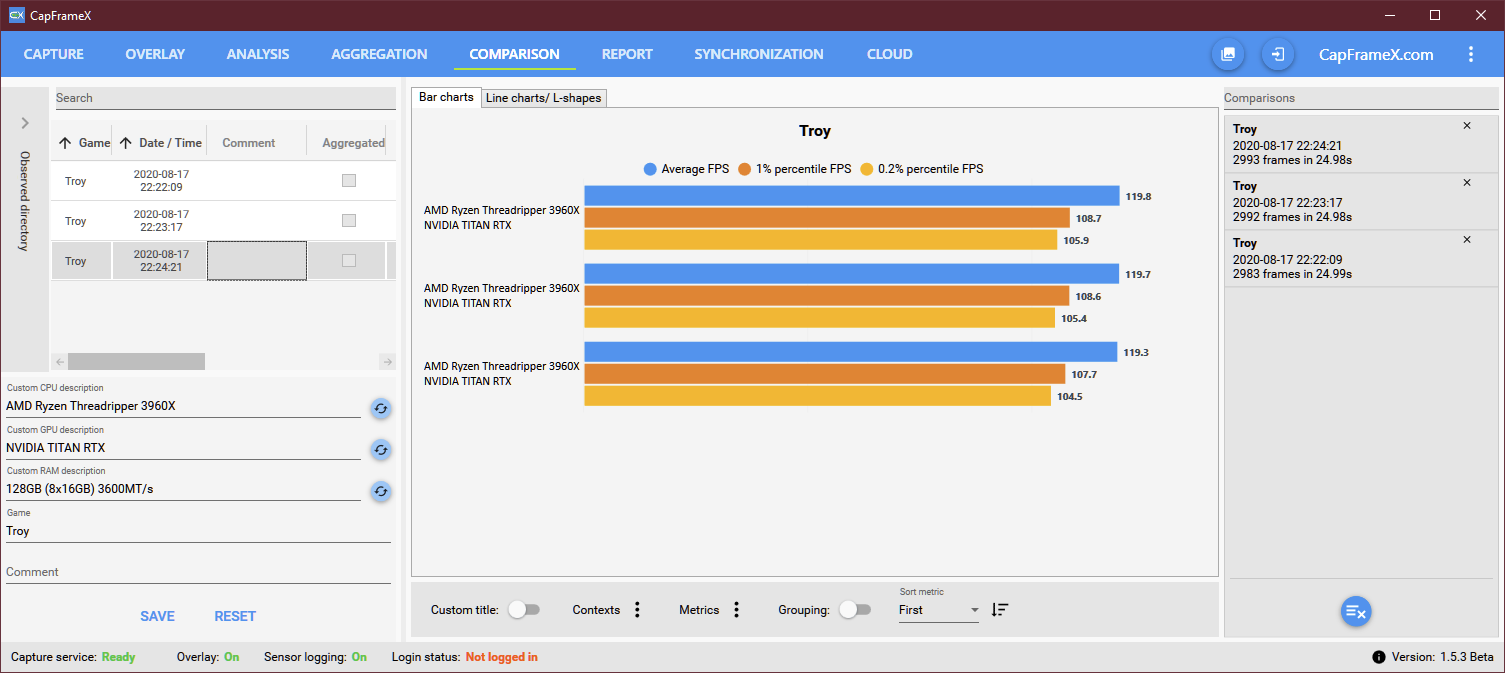
Task: Open the AGGREGATION tab
Action: (x=379, y=54)
